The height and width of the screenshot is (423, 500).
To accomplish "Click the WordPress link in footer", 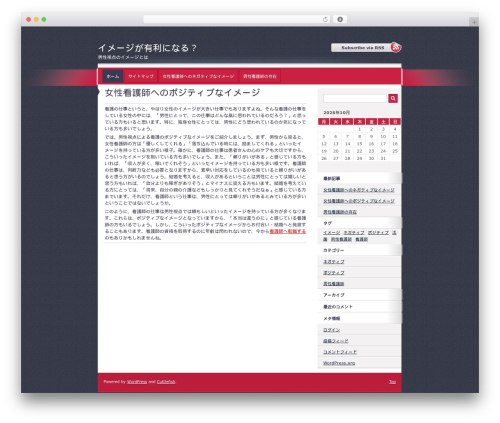I will click(137, 382).
